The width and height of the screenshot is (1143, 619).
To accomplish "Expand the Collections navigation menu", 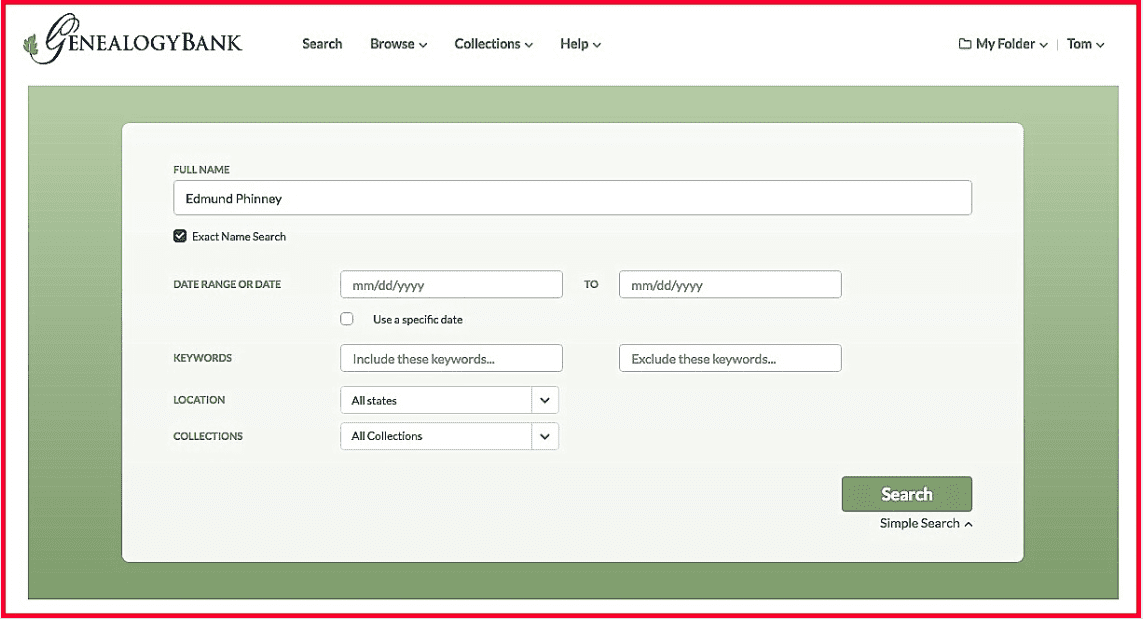I will tap(494, 44).
